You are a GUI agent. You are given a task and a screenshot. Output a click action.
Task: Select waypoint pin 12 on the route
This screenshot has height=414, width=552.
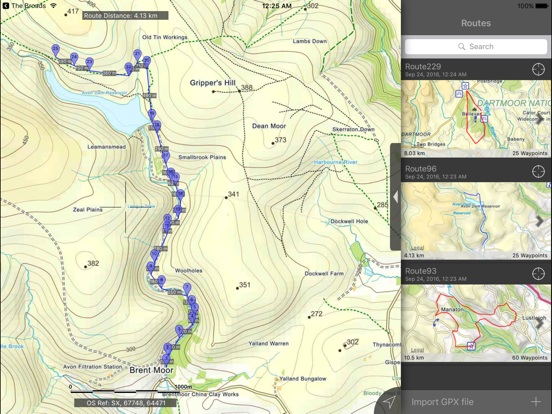[168, 220]
